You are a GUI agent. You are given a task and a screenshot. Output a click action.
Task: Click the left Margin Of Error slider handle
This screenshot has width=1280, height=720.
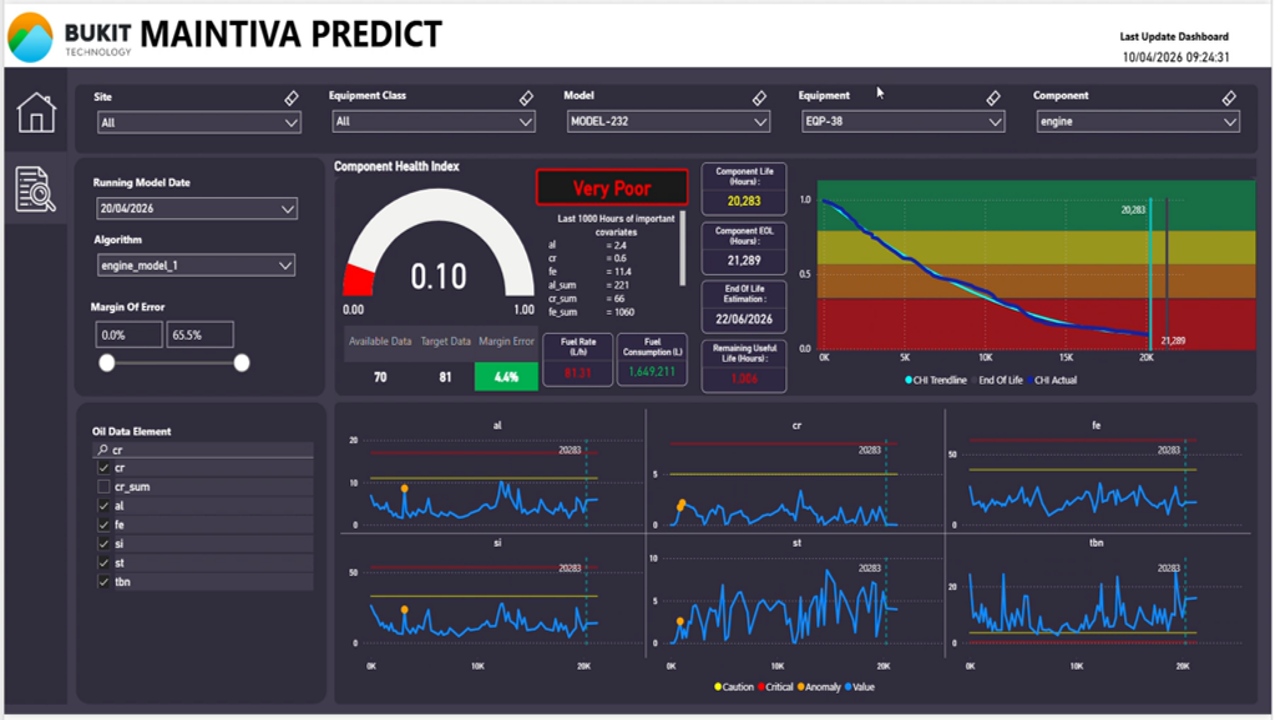click(x=106, y=363)
